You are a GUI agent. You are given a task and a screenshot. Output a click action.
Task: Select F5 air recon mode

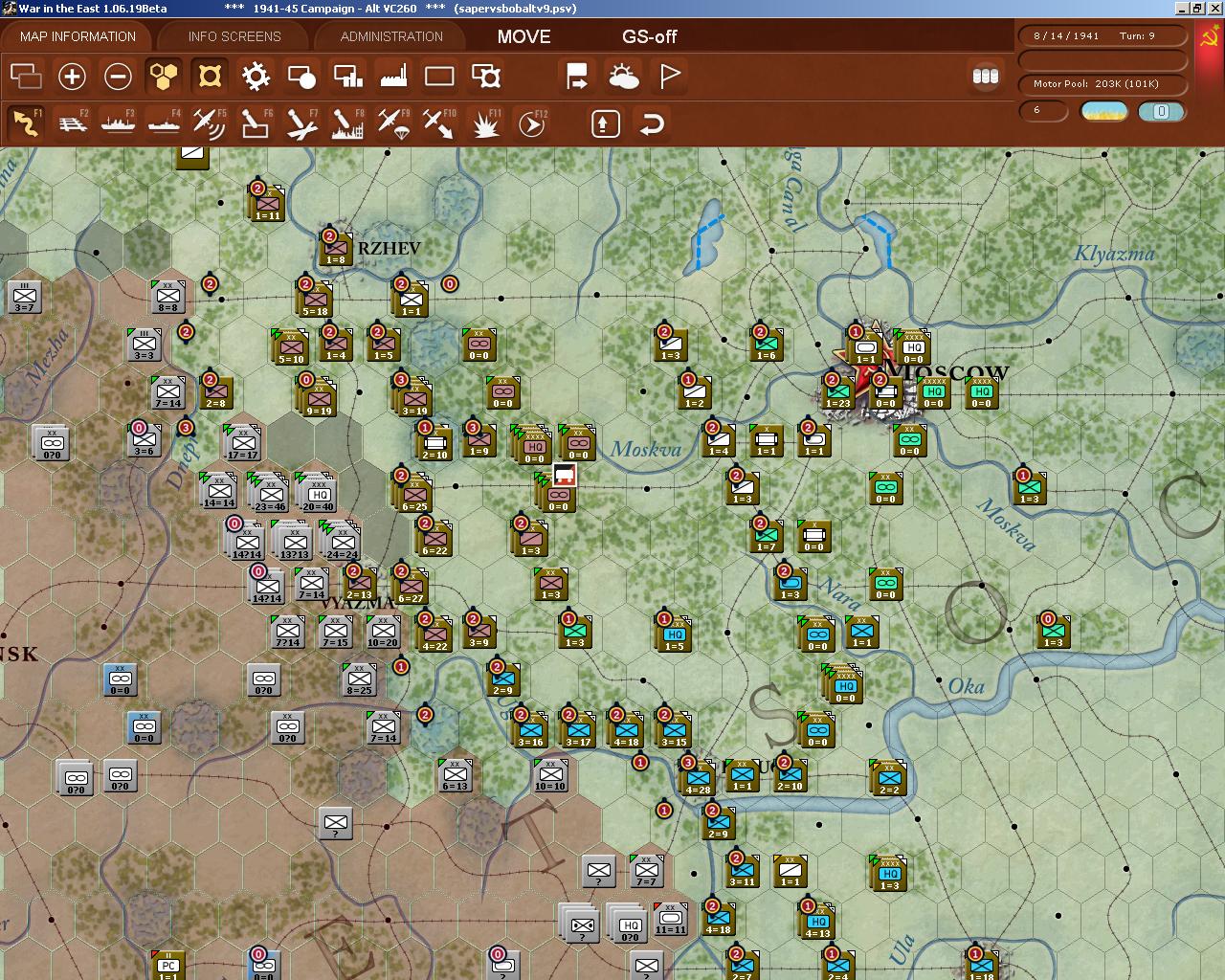click(210, 123)
